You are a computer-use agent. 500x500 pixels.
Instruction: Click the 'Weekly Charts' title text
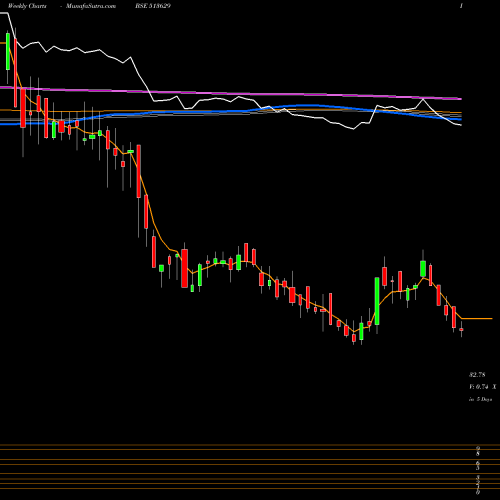coord(27,6)
